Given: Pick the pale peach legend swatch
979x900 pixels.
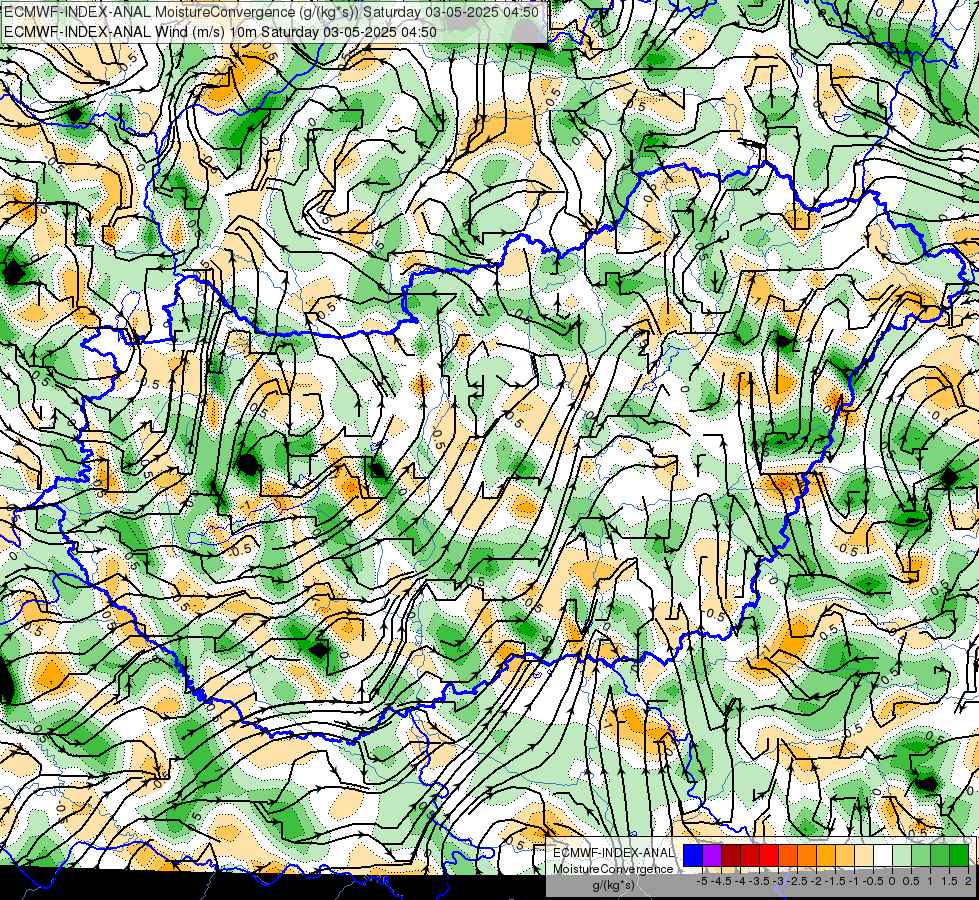Looking at the screenshot, I should (864, 855).
